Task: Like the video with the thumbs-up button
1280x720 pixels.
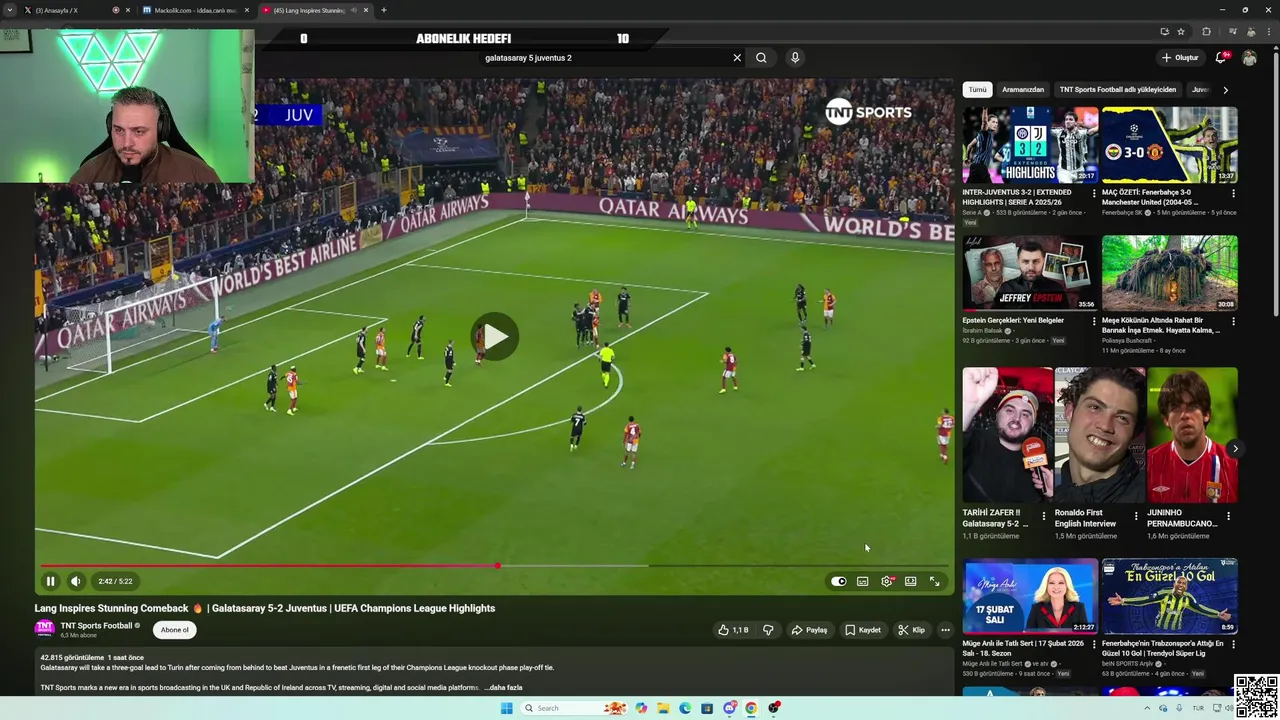Action: coord(733,630)
